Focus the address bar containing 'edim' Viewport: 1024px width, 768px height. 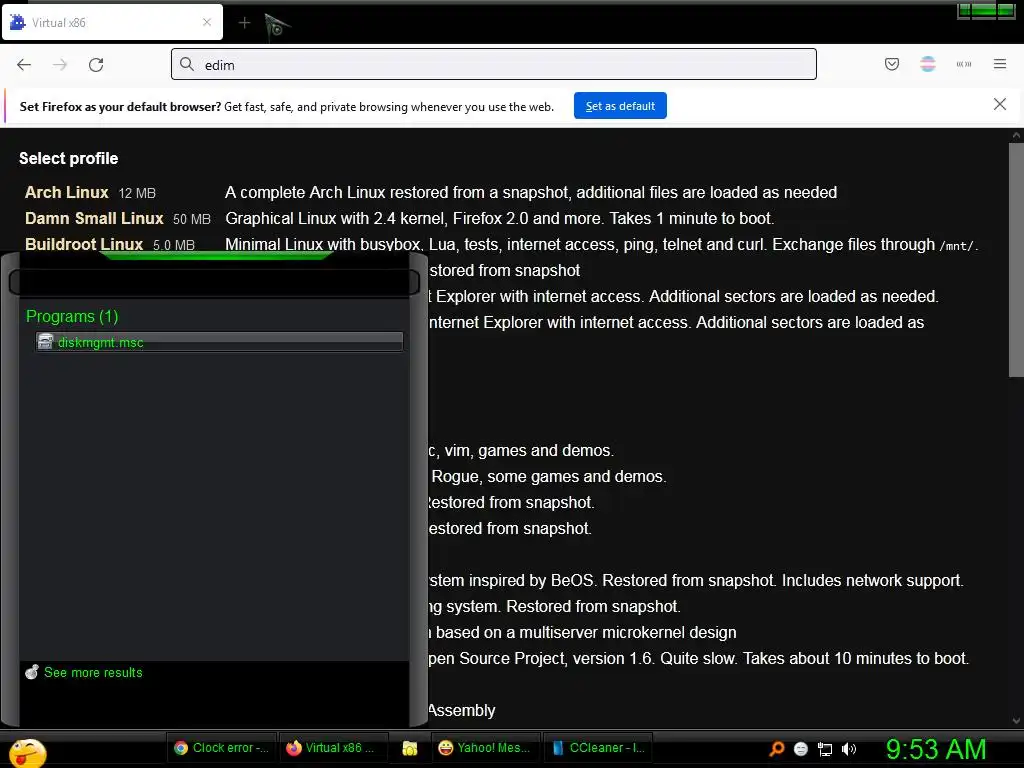(494, 64)
